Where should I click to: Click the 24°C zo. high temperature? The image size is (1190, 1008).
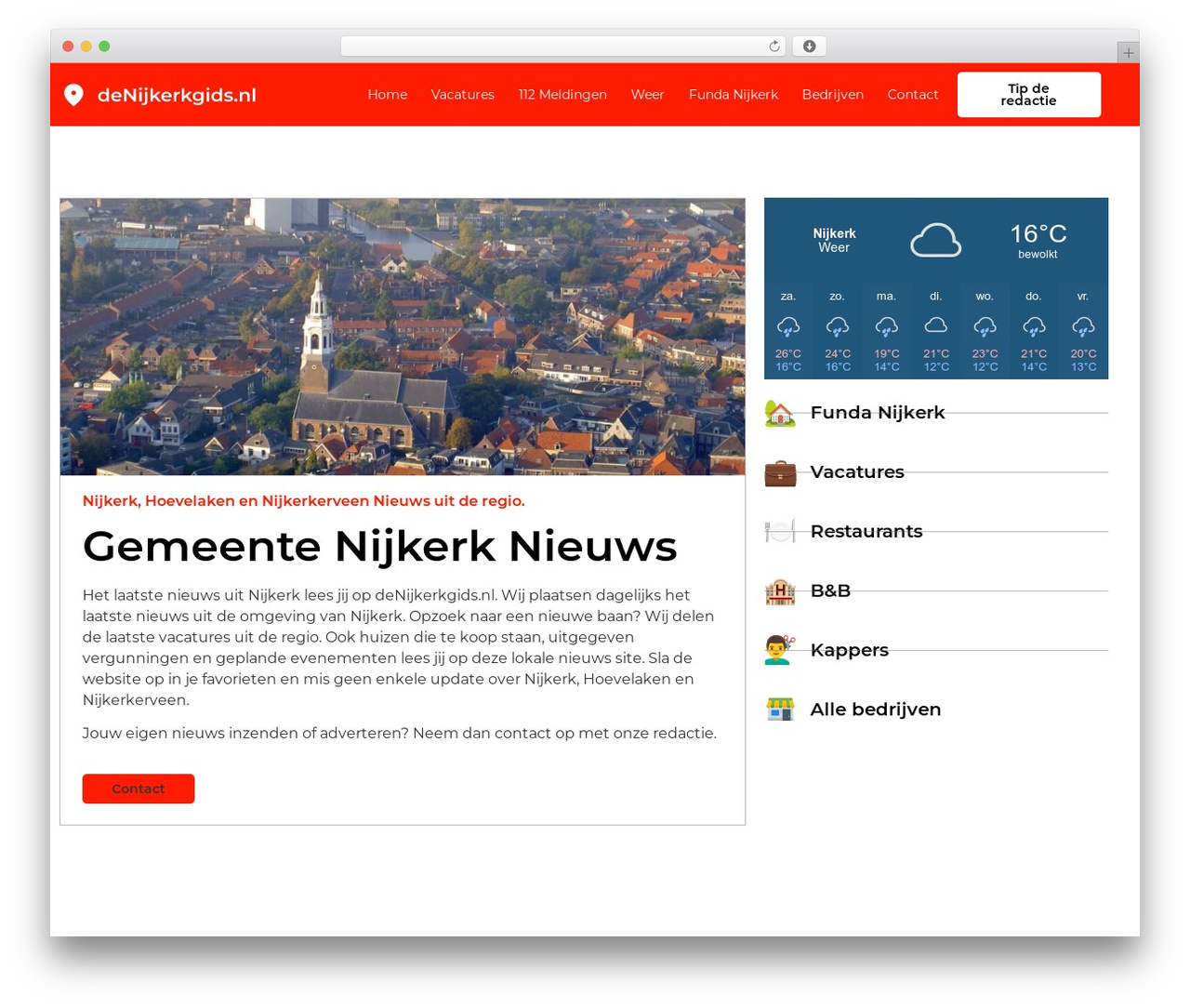[838, 353]
